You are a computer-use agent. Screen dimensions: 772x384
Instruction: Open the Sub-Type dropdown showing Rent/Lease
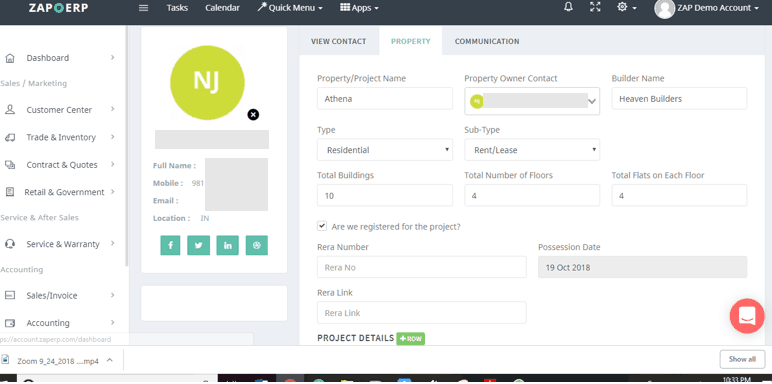click(532, 150)
